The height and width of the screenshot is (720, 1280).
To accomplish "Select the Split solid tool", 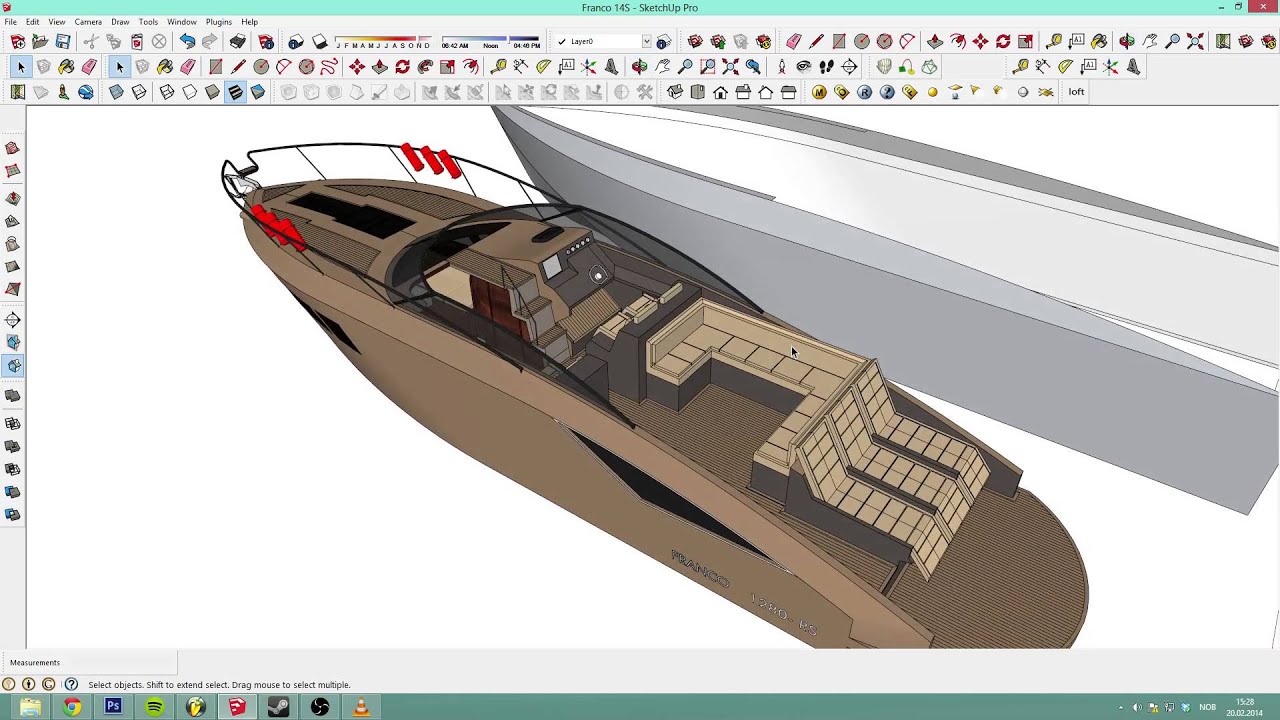I will click(12, 515).
